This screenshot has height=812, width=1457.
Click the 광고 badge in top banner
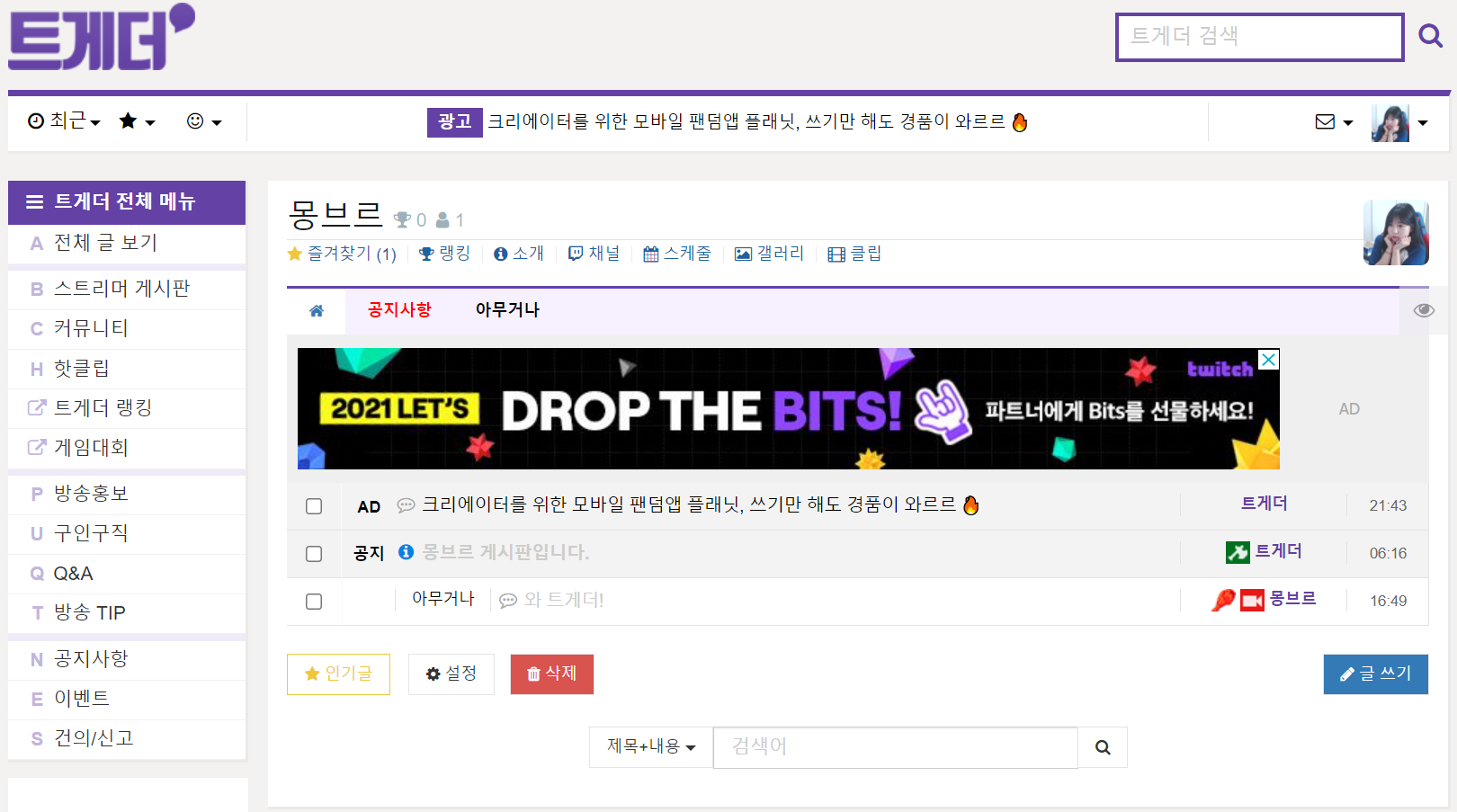pyautogui.click(x=454, y=121)
